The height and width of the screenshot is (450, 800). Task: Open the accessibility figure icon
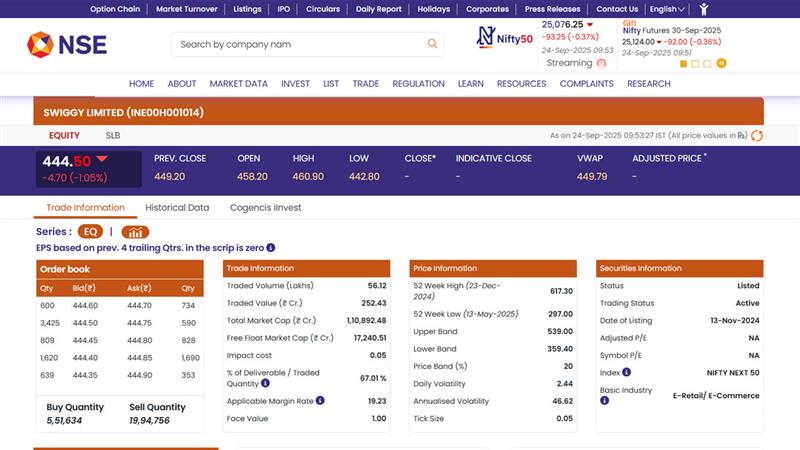point(704,9)
